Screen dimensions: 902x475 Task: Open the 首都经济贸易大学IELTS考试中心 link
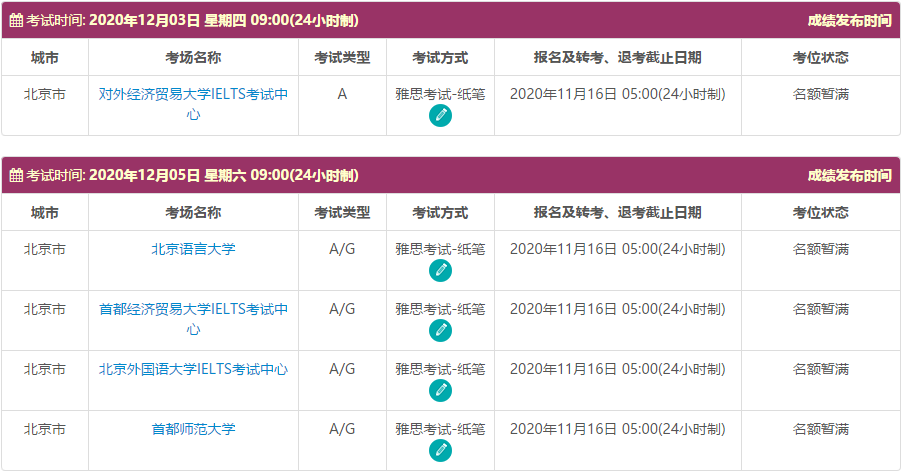tap(193, 319)
